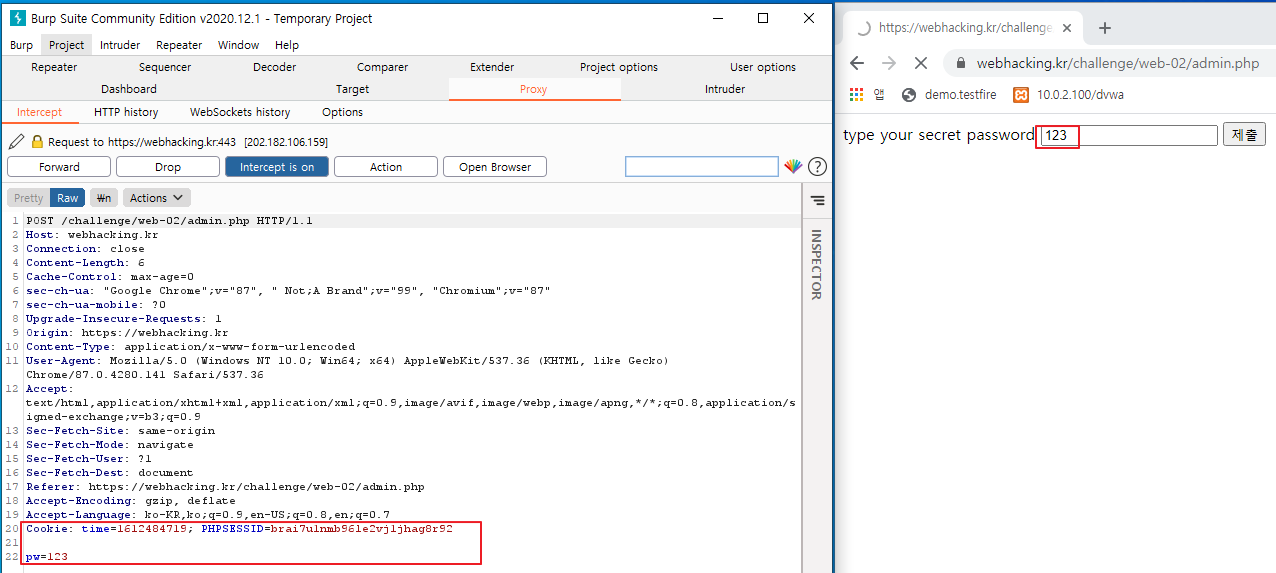The height and width of the screenshot is (573, 1276).
Task: Click the pw=123 body line
Action: tap(47, 557)
